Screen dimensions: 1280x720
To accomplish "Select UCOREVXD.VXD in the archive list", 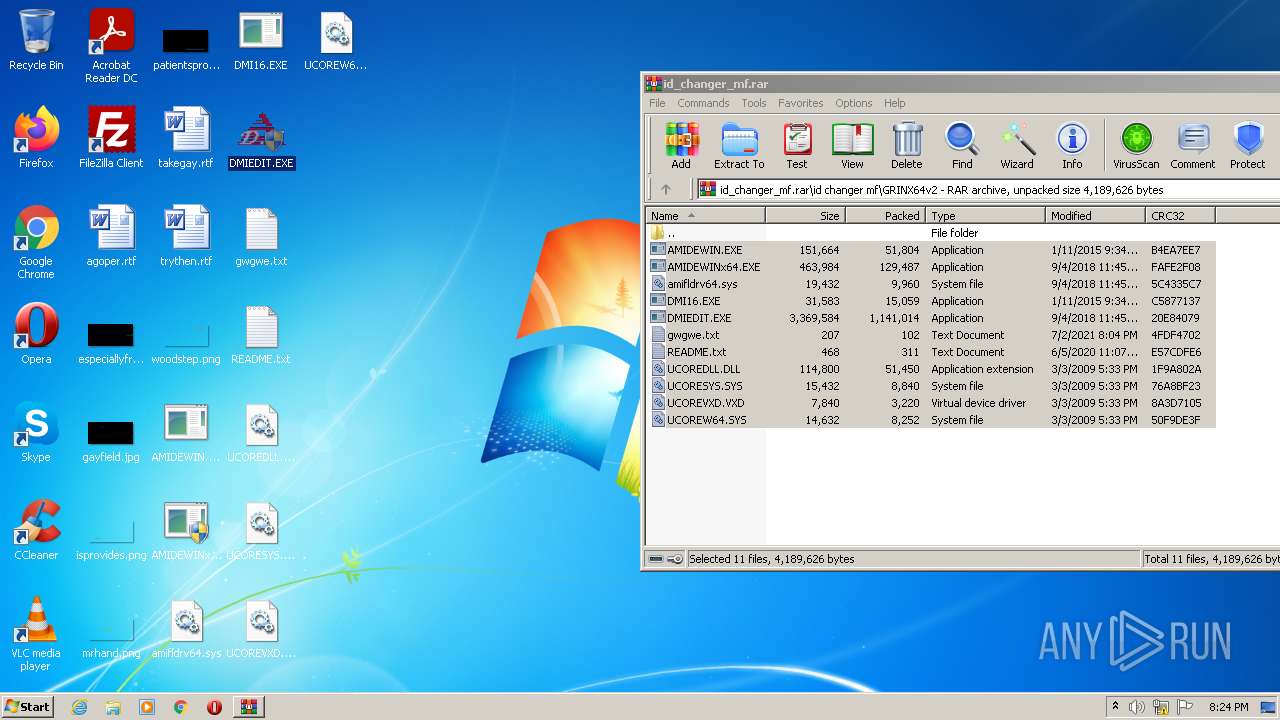I will click(x=930, y=403).
